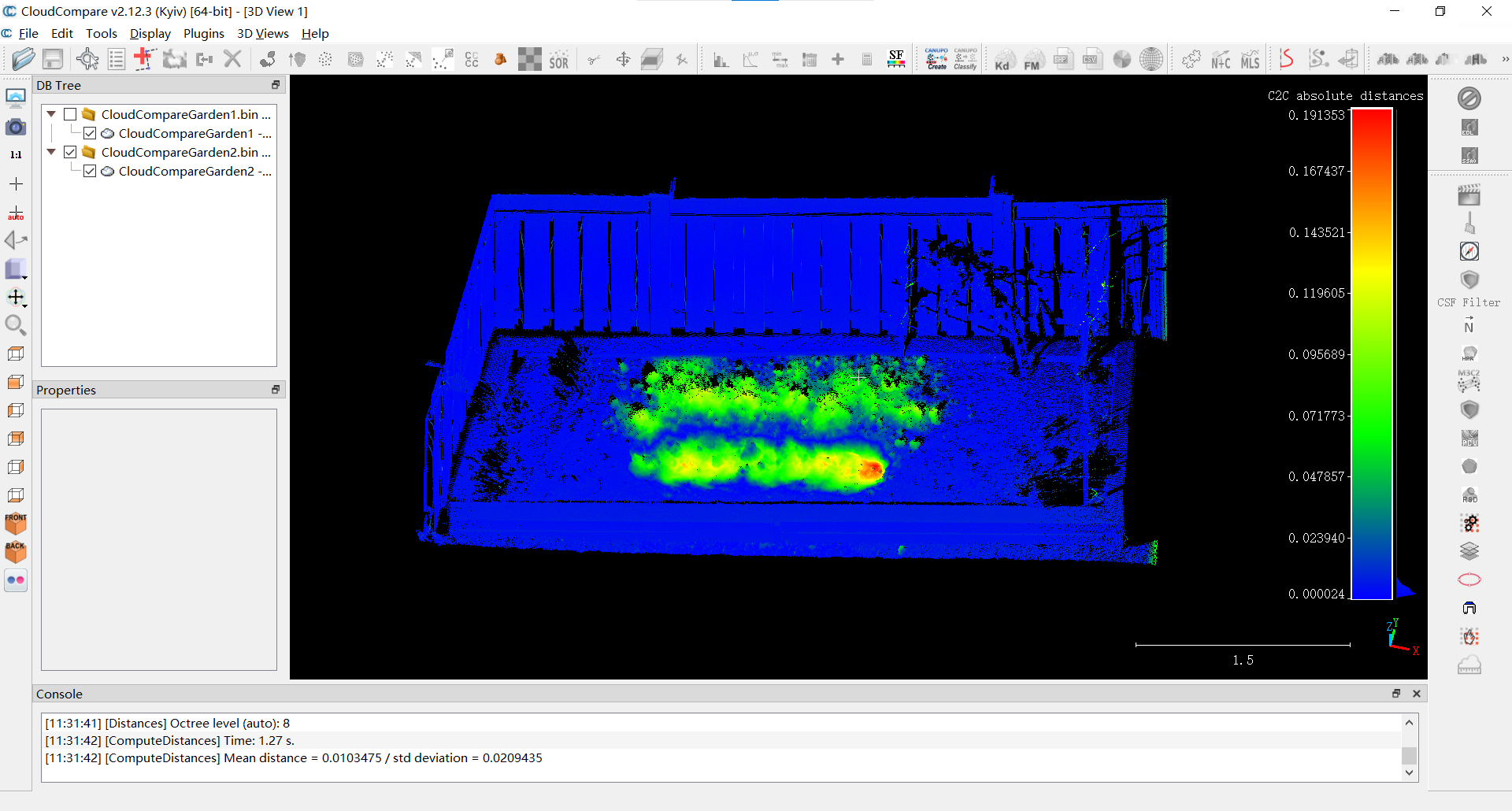Open the RANSAC shape detection RSD icon
Screen dimensions: 1512x811
[x=1469, y=494]
